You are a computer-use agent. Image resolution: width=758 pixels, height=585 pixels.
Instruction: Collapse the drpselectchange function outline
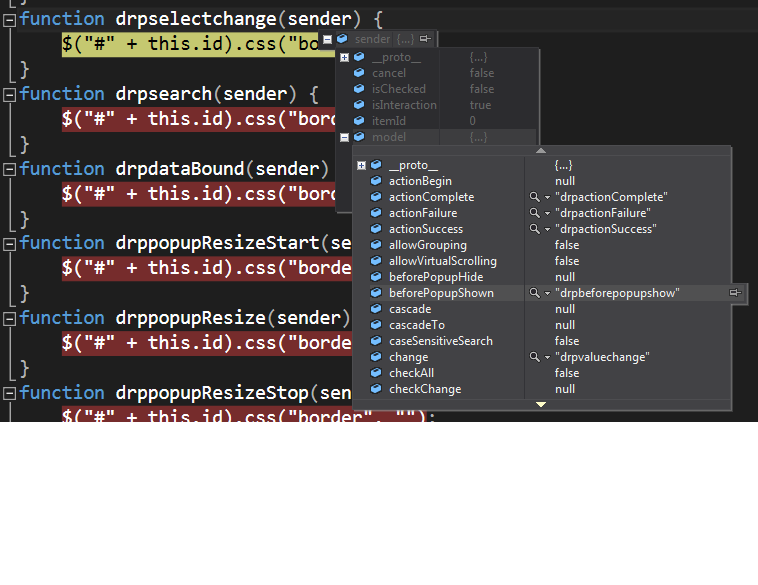coord(9,20)
